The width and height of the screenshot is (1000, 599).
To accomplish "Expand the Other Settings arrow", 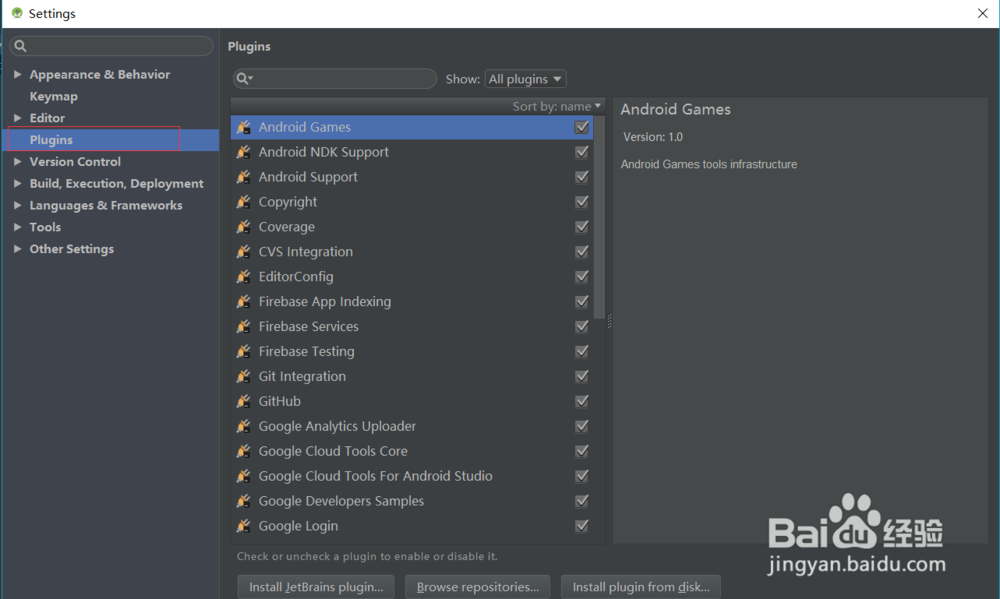I will click(x=17, y=249).
